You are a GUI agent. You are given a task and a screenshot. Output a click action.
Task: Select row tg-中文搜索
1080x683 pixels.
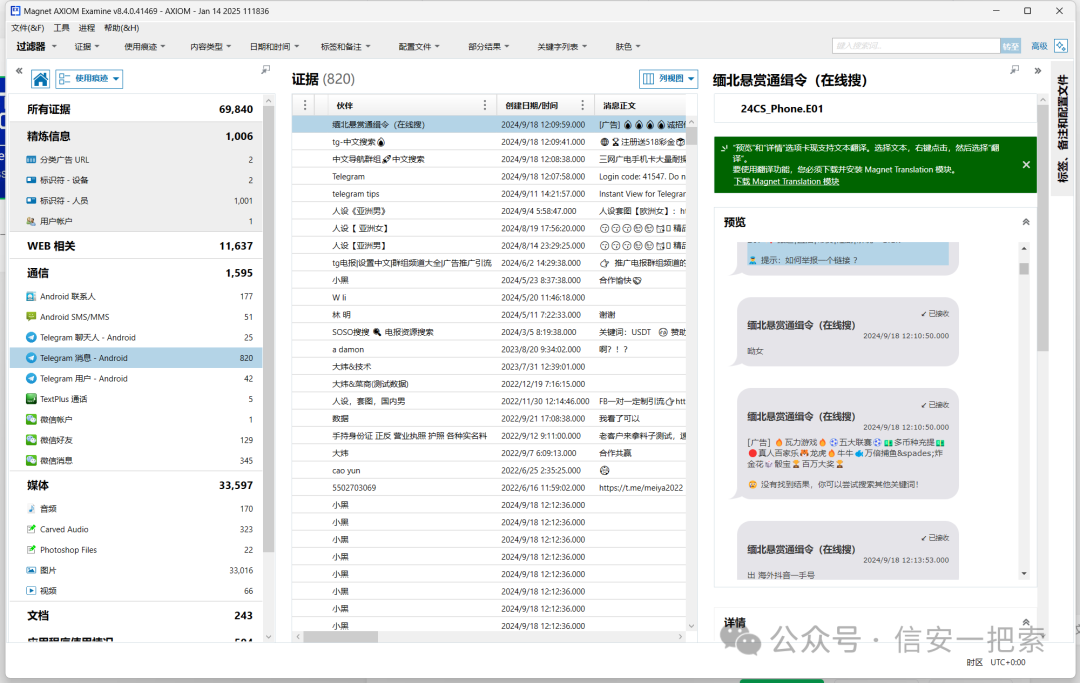pos(489,142)
